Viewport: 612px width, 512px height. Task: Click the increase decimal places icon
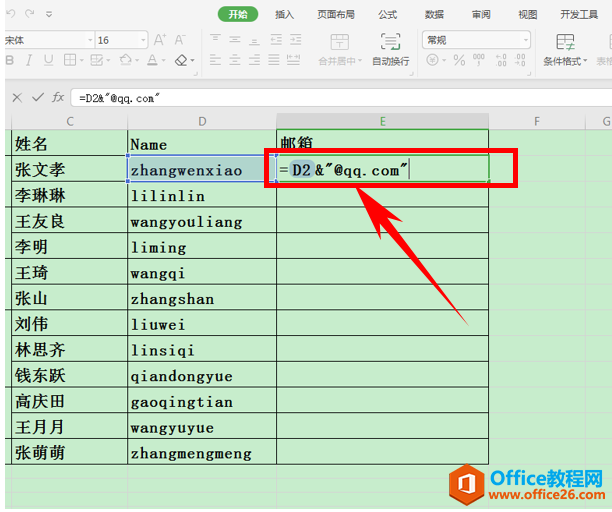point(501,60)
